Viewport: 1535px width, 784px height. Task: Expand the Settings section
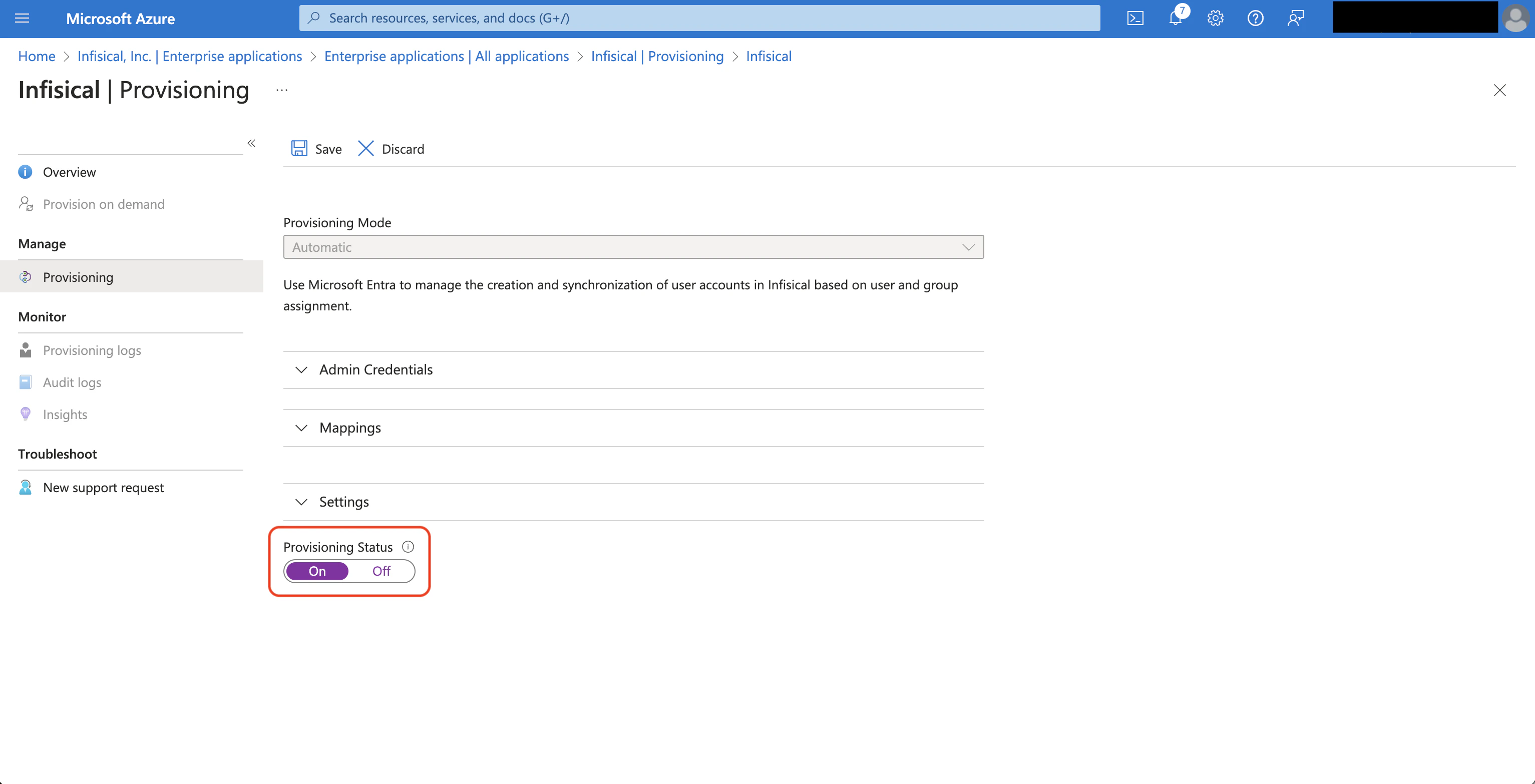click(x=633, y=502)
